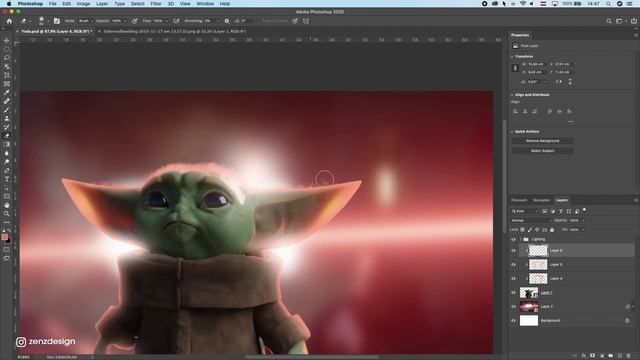Switch to the Channels tab
This screenshot has width=640, height=360.
519,200
